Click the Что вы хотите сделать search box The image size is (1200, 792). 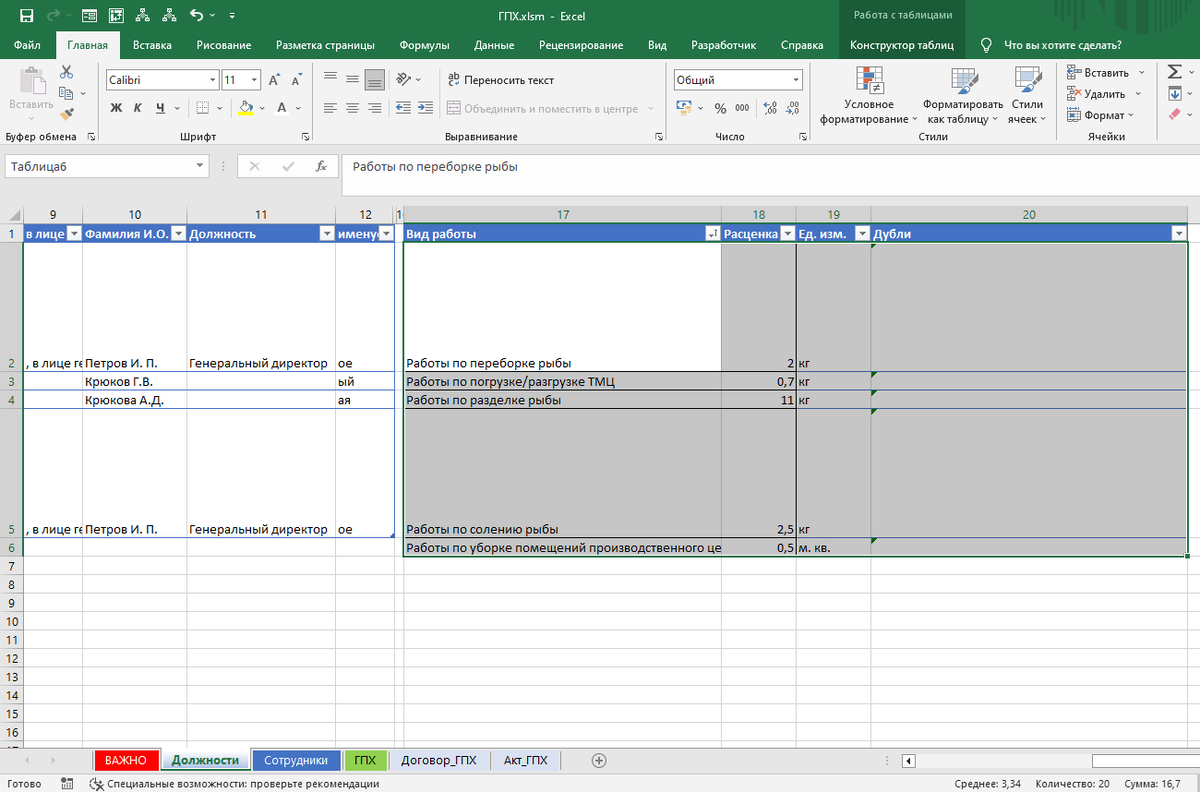1050,45
